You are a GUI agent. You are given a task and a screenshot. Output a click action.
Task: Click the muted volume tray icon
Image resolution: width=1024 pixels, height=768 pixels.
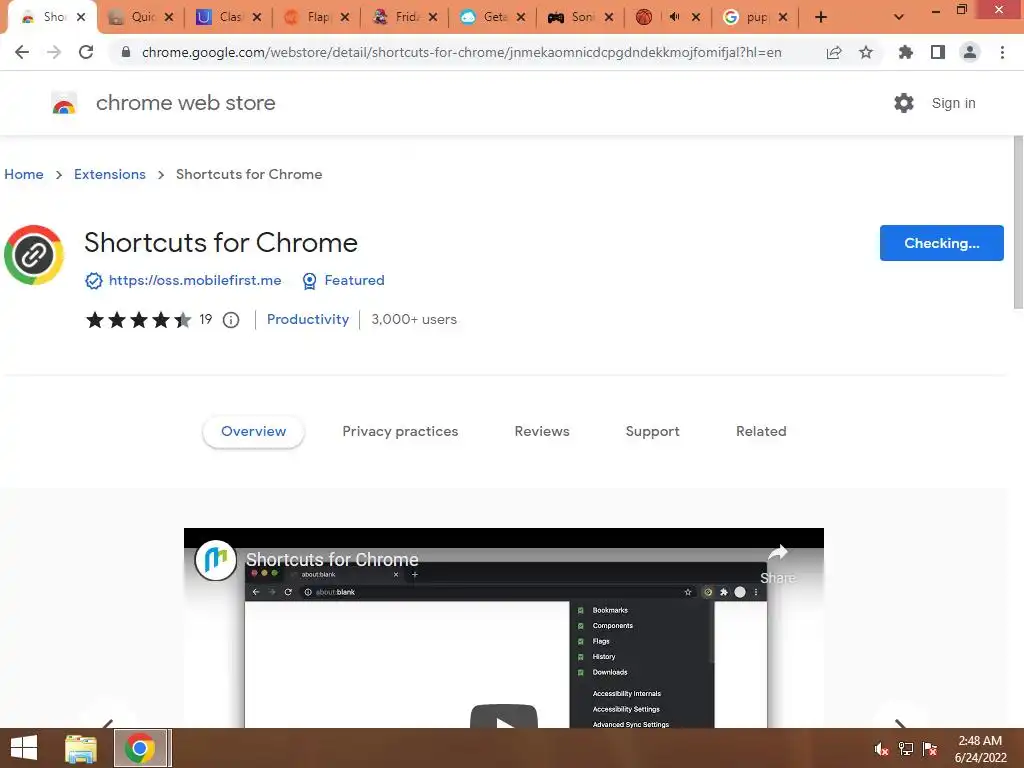(x=882, y=749)
